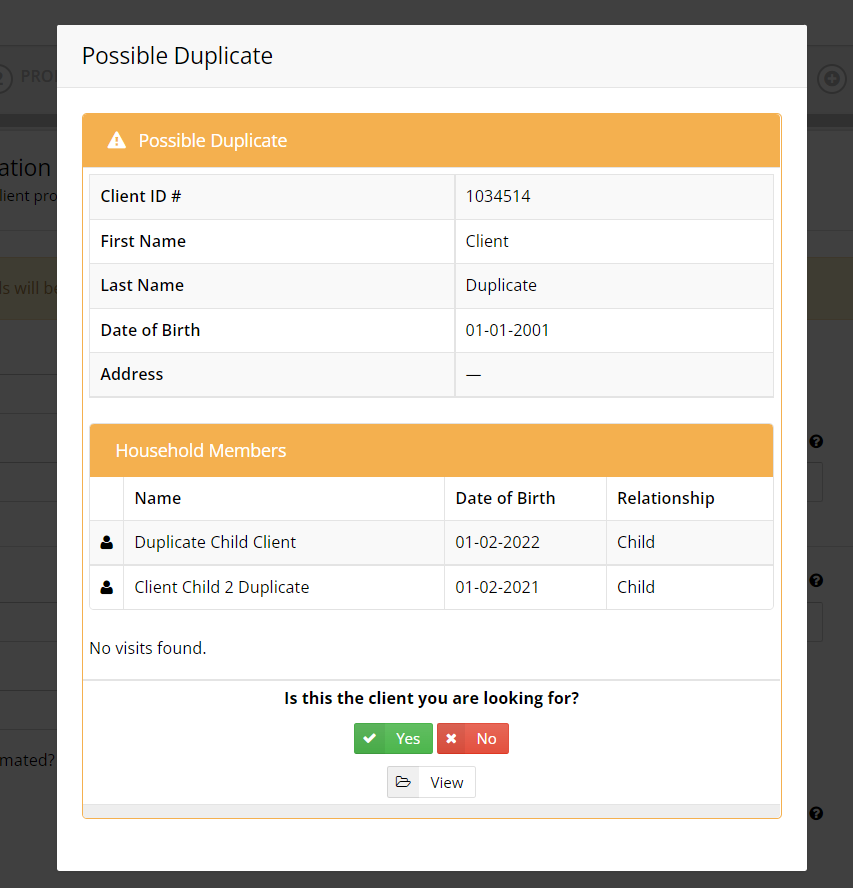Click the open-folder icon on the View button
The image size is (853, 888).
tap(403, 782)
